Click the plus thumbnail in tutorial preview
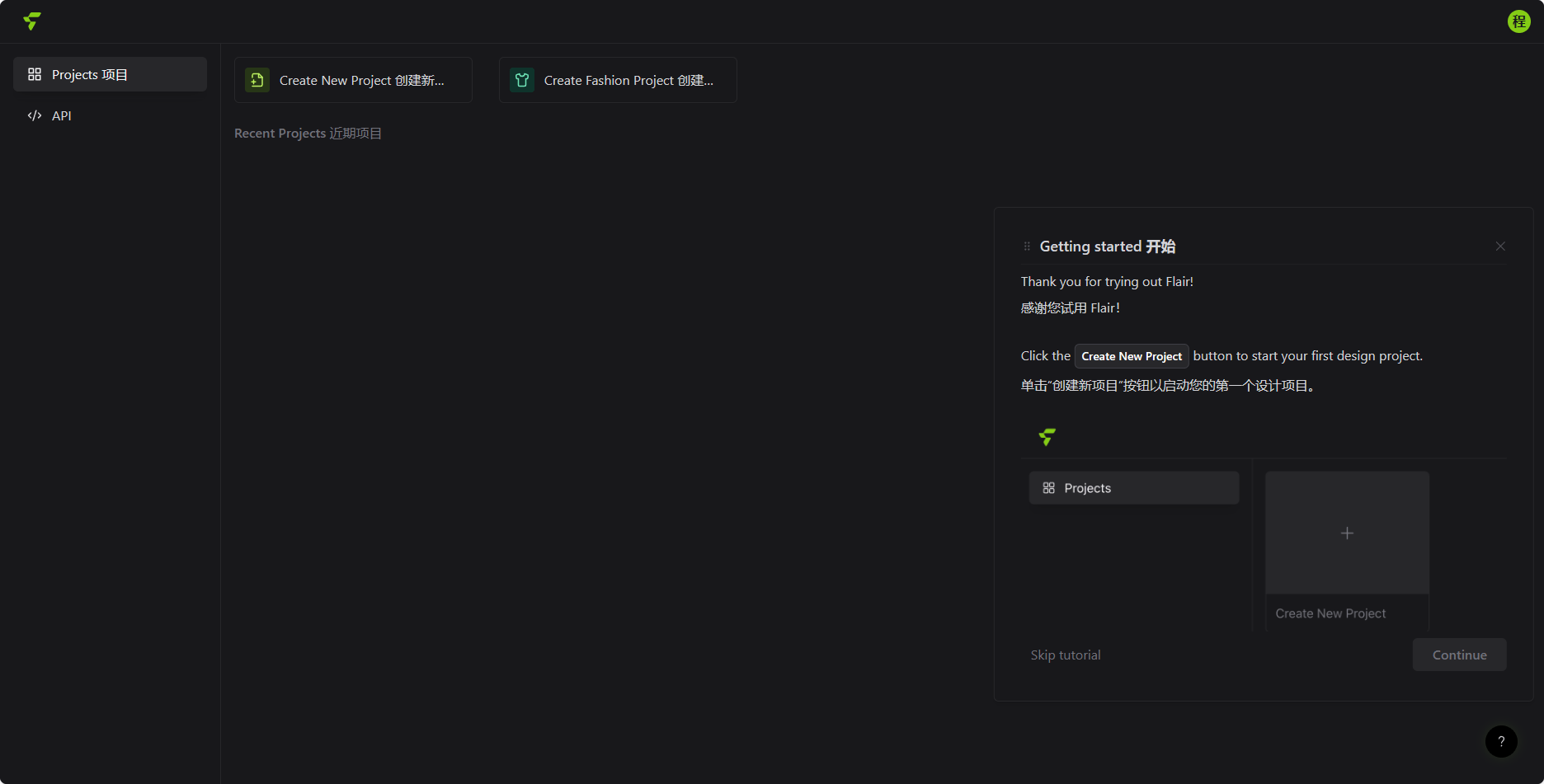 click(x=1347, y=533)
